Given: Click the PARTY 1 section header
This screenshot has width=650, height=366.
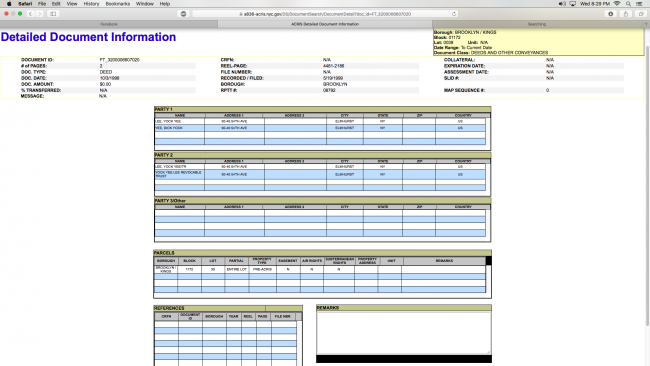Looking at the screenshot, I should [x=163, y=109].
